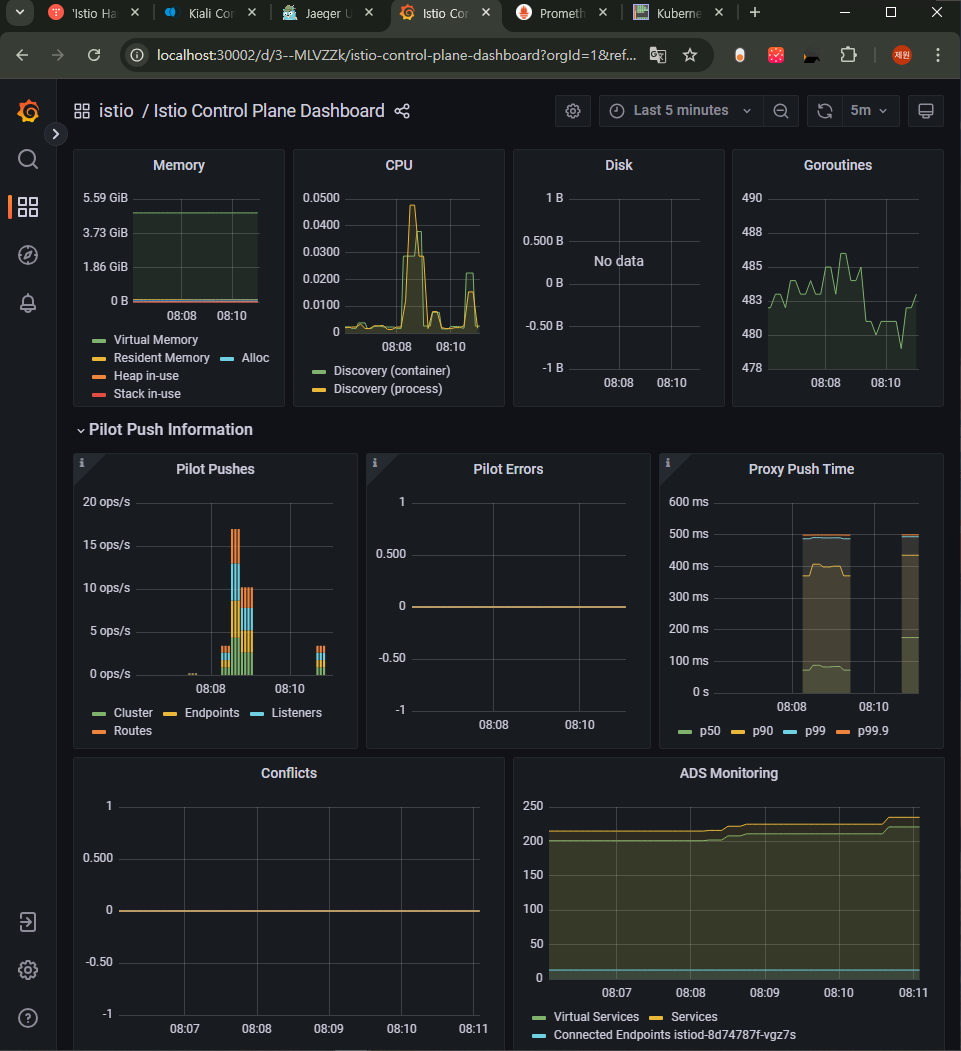The height and width of the screenshot is (1051, 961).
Task: Toggle Discovery (container) legend series
Action: 392,371
